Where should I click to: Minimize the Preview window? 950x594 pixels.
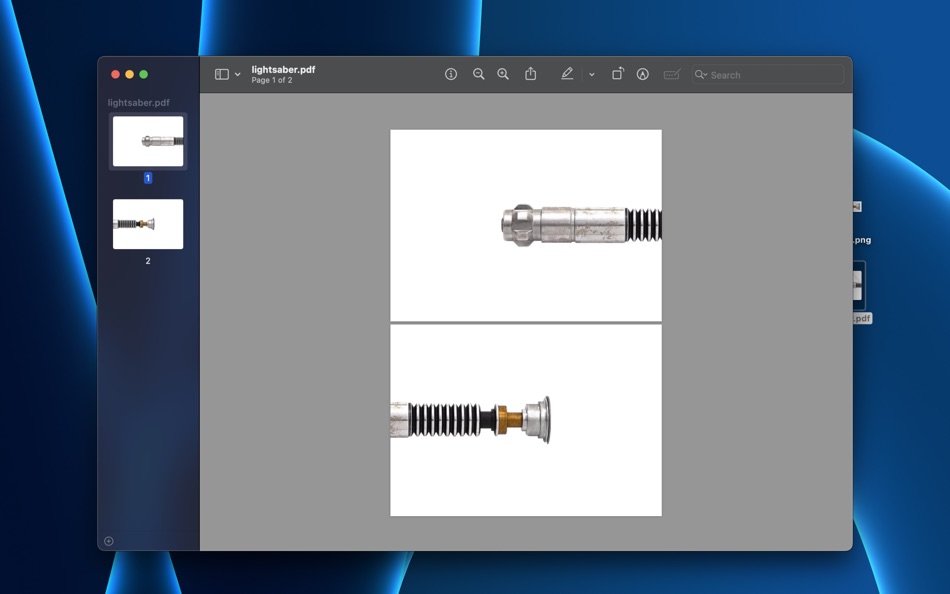pos(129,75)
